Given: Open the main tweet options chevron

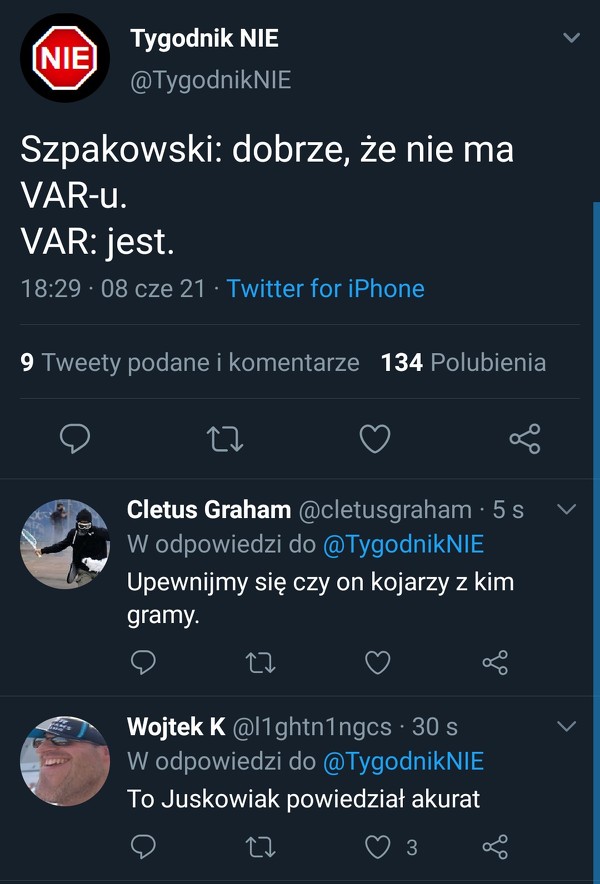Looking at the screenshot, I should 571,39.
